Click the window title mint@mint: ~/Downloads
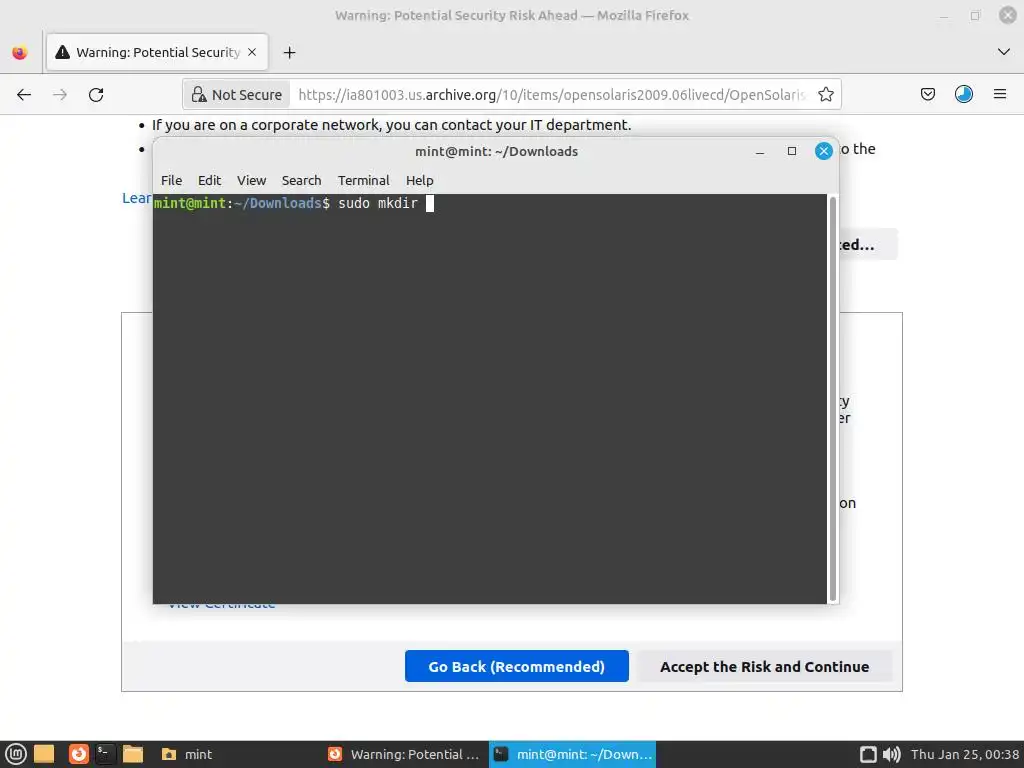Viewport: 1024px width, 768px height. (496, 152)
